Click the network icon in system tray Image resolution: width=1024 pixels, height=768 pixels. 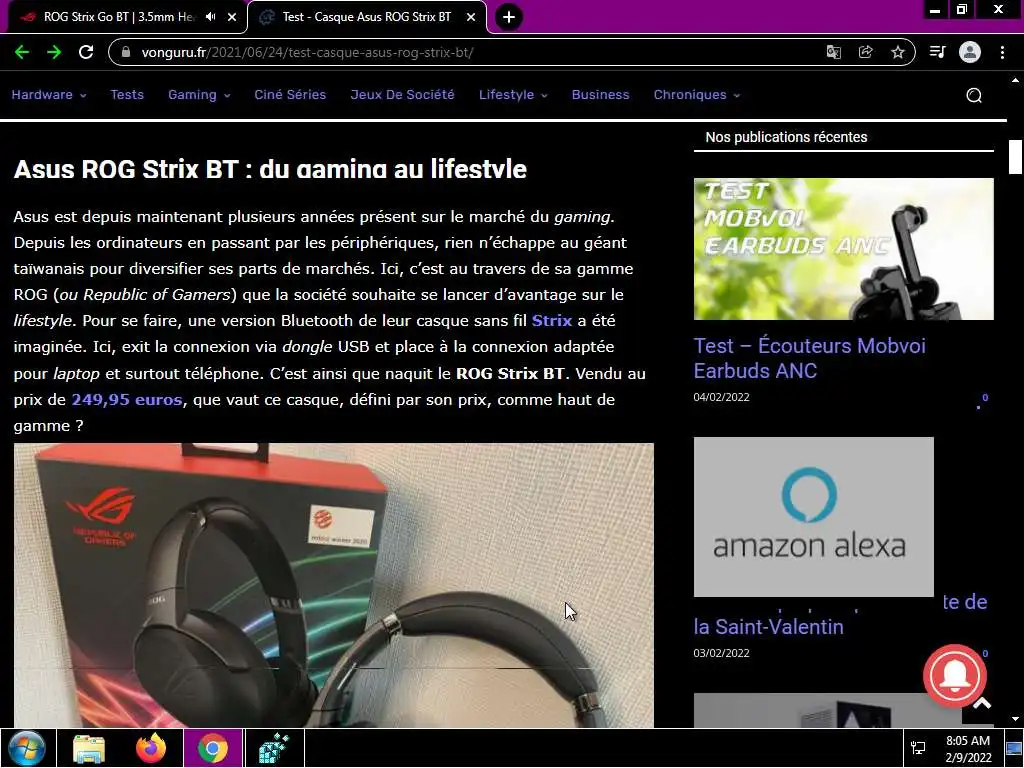coord(918,748)
